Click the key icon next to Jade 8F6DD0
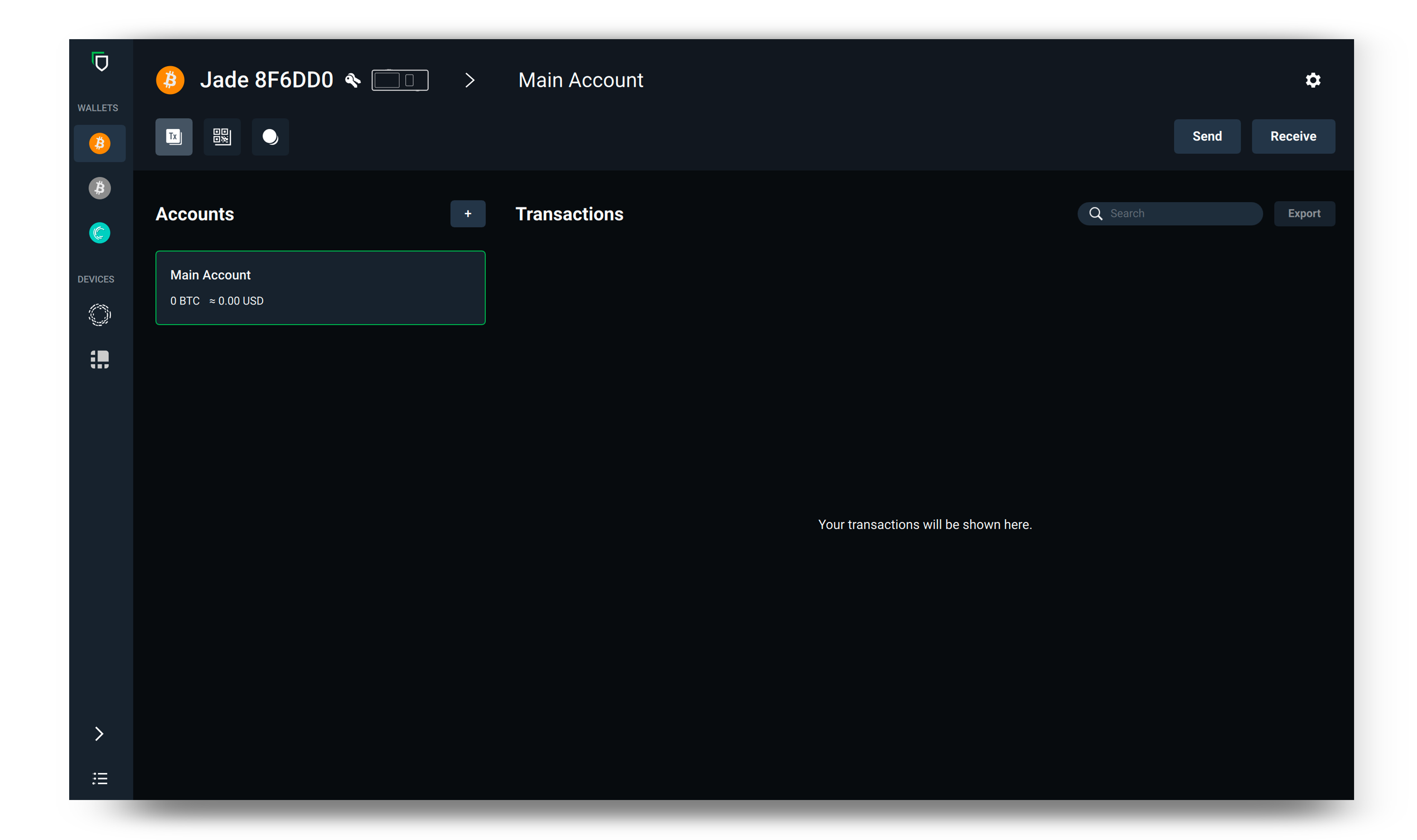This screenshot has height=840, width=1417. coord(353,80)
